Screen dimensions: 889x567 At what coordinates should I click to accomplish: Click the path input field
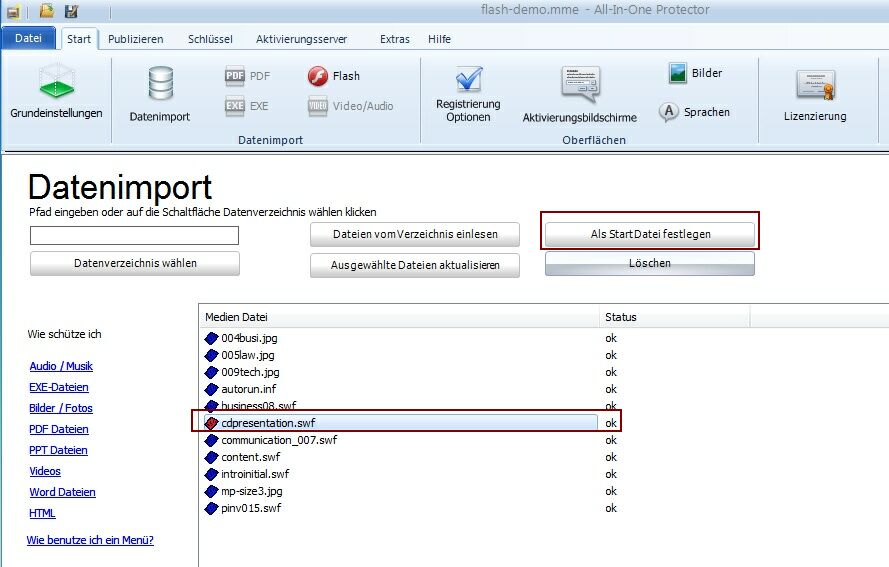pyautogui.click(x=134, y=235)
